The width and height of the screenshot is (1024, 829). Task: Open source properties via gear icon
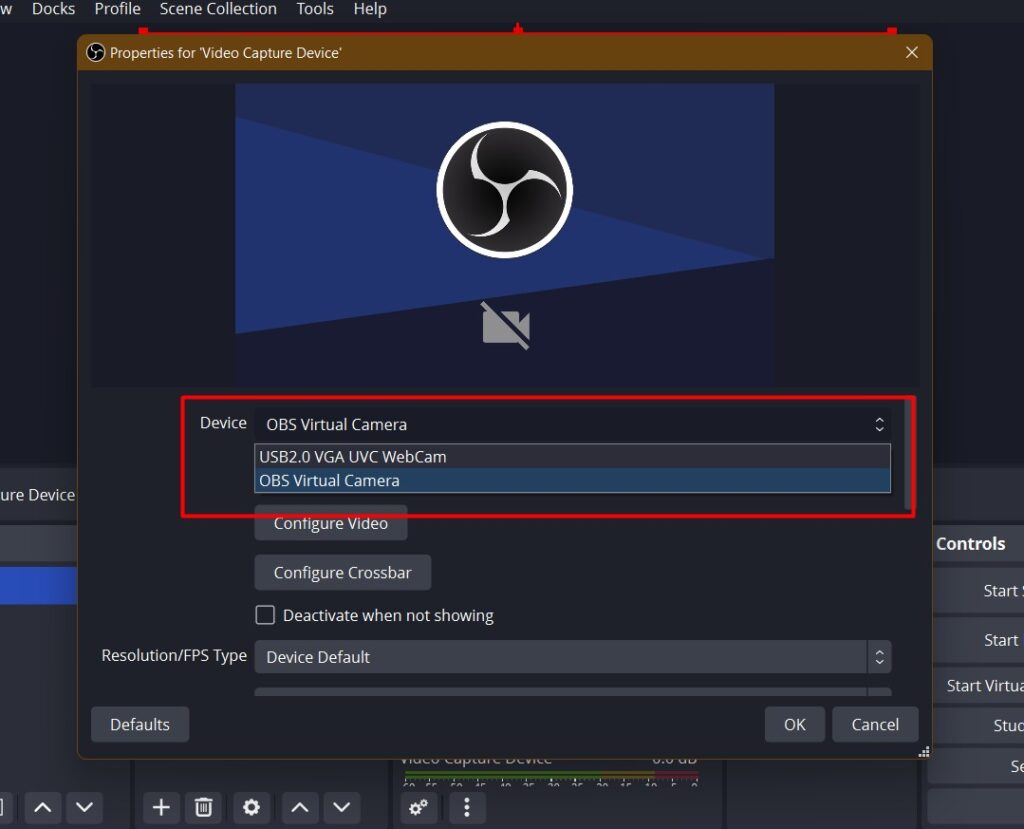[x=251, y=807]
